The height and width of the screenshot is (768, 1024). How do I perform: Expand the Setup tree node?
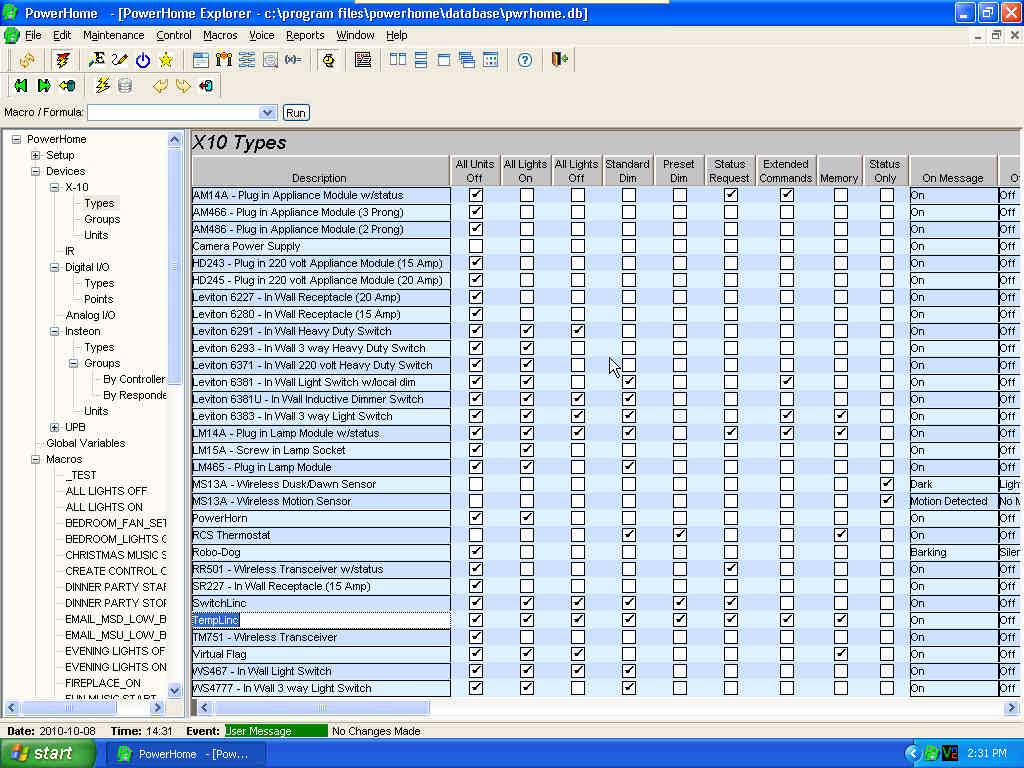35,155
